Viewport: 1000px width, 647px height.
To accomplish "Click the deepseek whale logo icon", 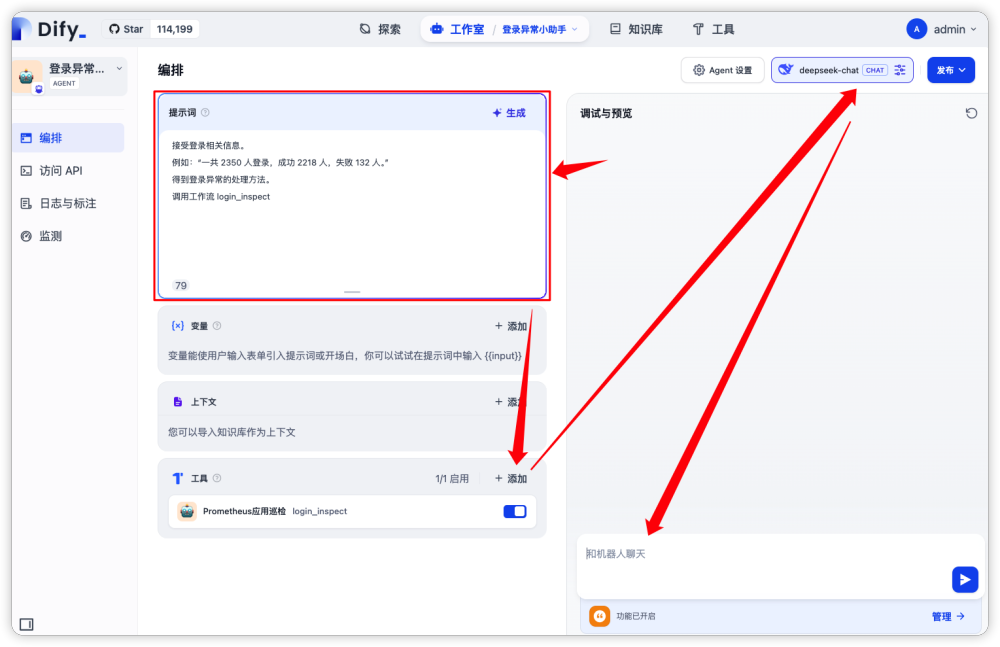I will click(786, 70).
